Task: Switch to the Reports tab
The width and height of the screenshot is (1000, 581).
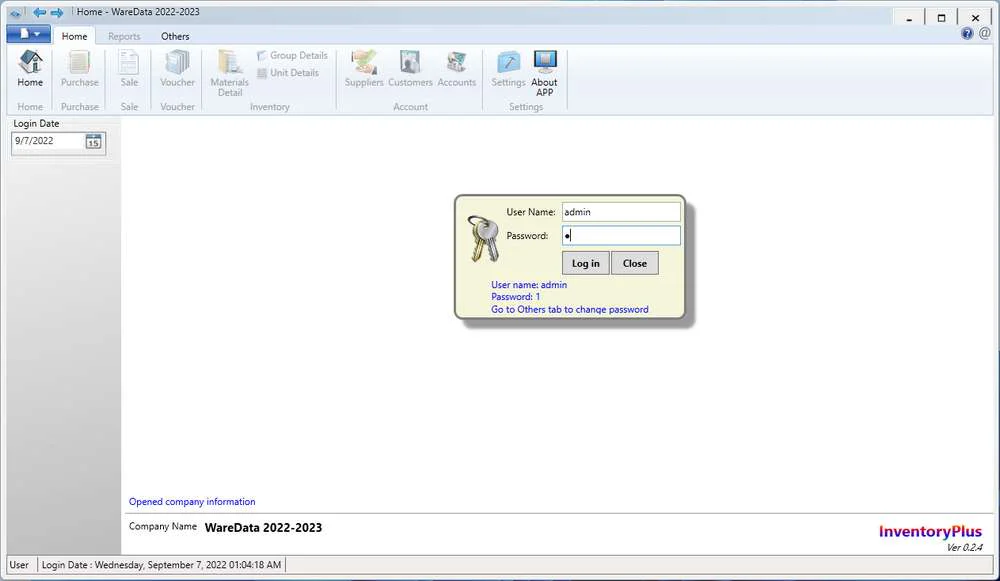Action: click(x=124, y=35)
